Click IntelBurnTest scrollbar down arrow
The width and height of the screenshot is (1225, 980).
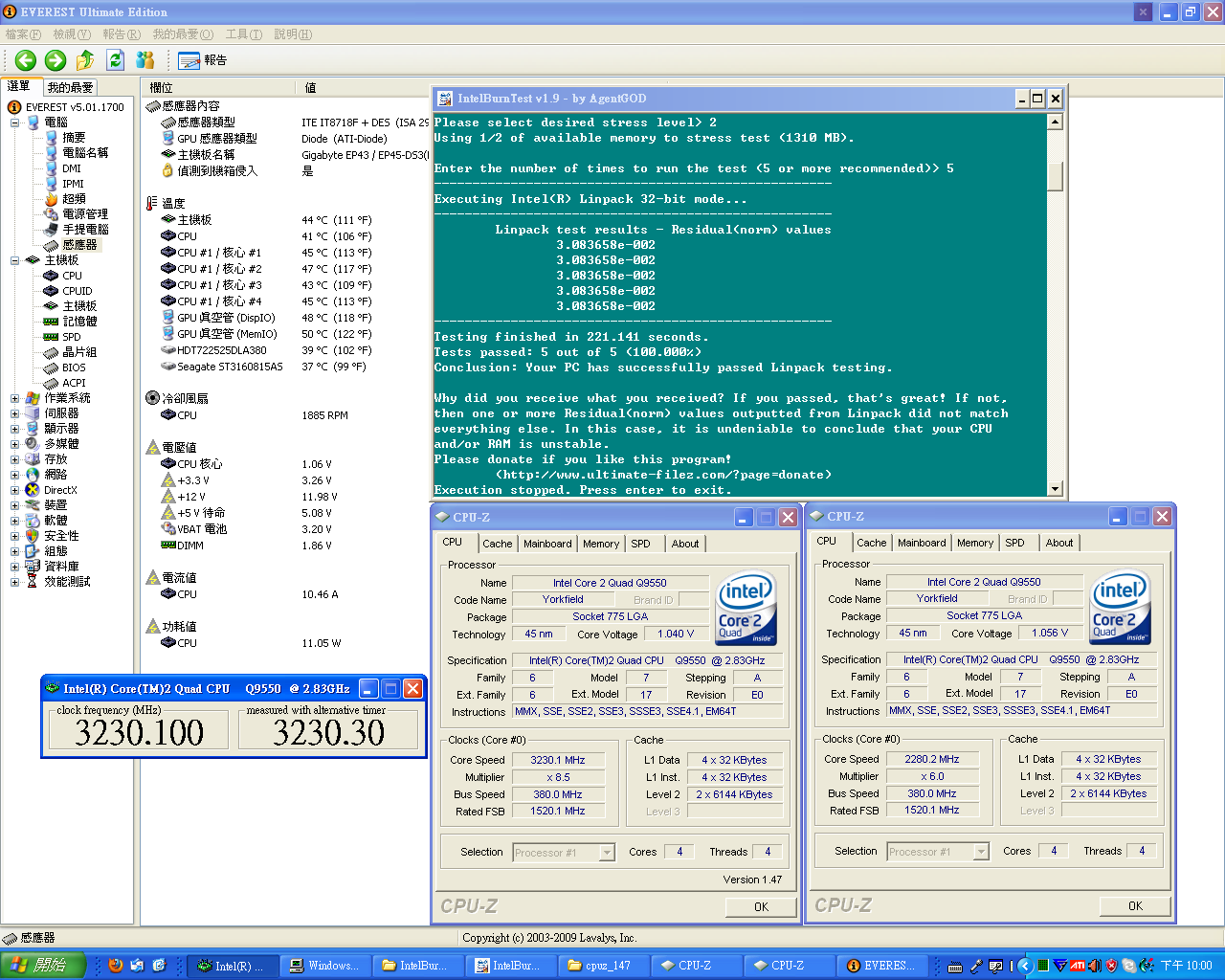coord(1055,488)
